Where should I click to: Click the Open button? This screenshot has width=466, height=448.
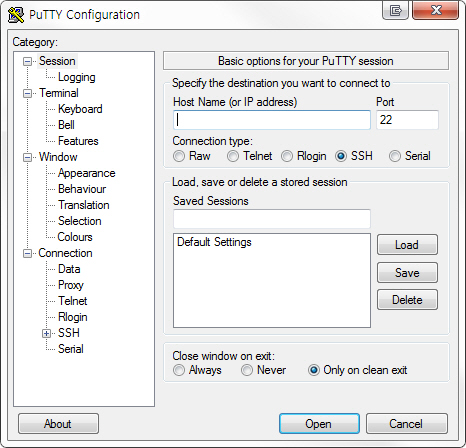click(x=319, y=424)
